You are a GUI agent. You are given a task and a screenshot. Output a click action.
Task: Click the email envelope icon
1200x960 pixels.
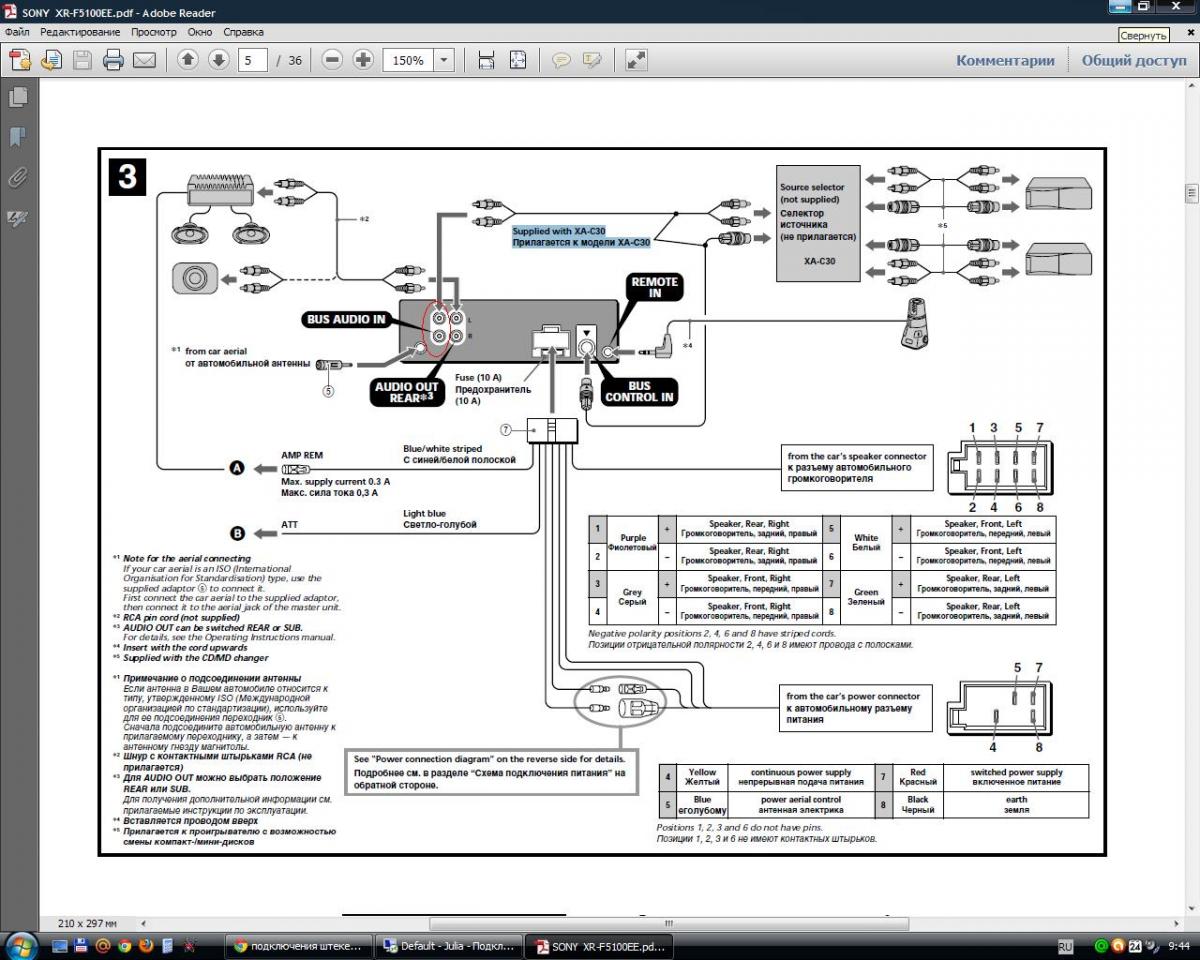tap(144, 60)
